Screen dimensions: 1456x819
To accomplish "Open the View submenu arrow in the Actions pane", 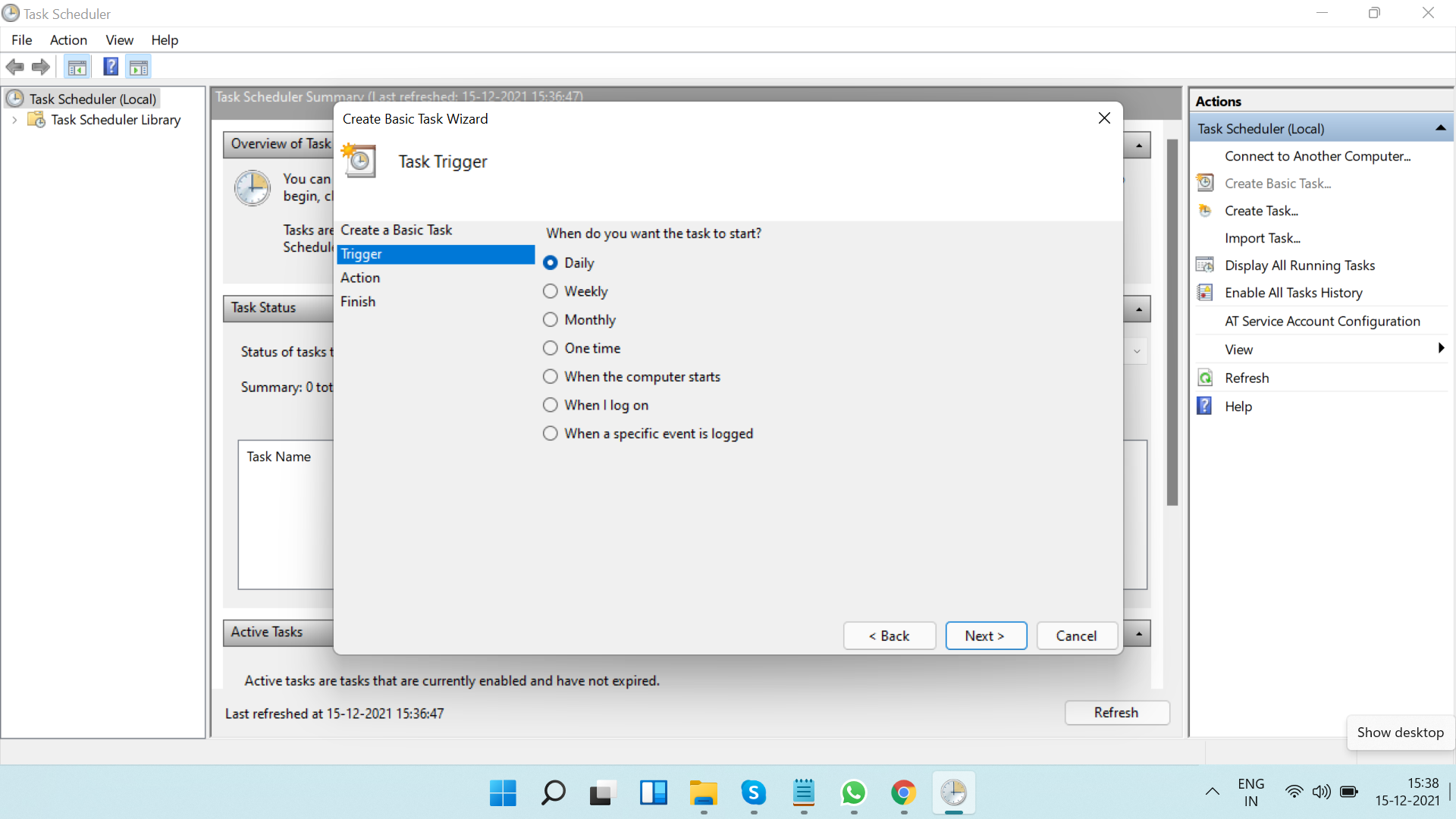I will coord(1440,349).
